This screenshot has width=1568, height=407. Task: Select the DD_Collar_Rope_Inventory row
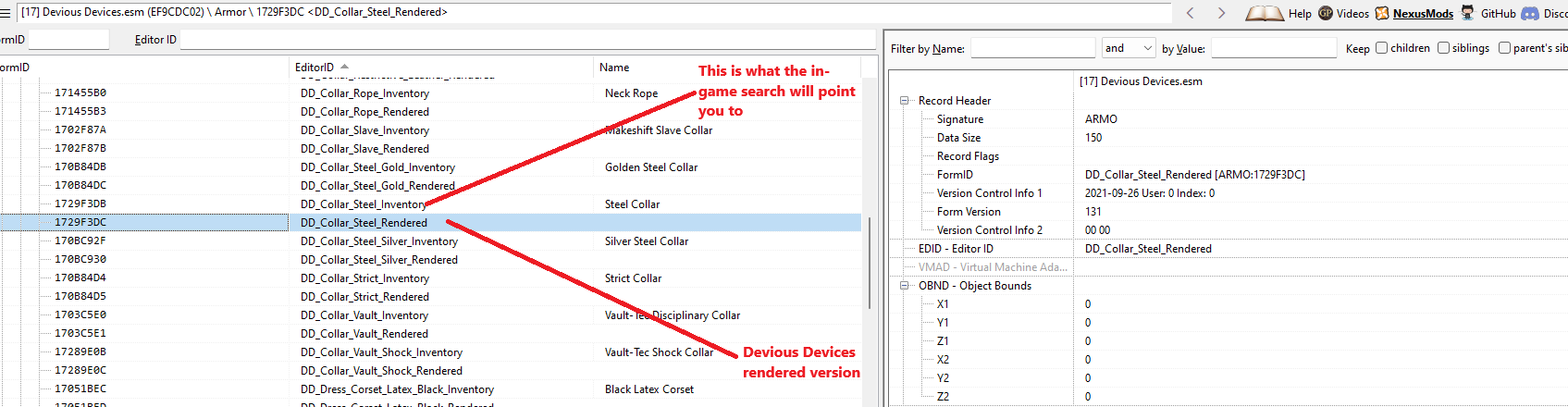click(x=430, y=93)
